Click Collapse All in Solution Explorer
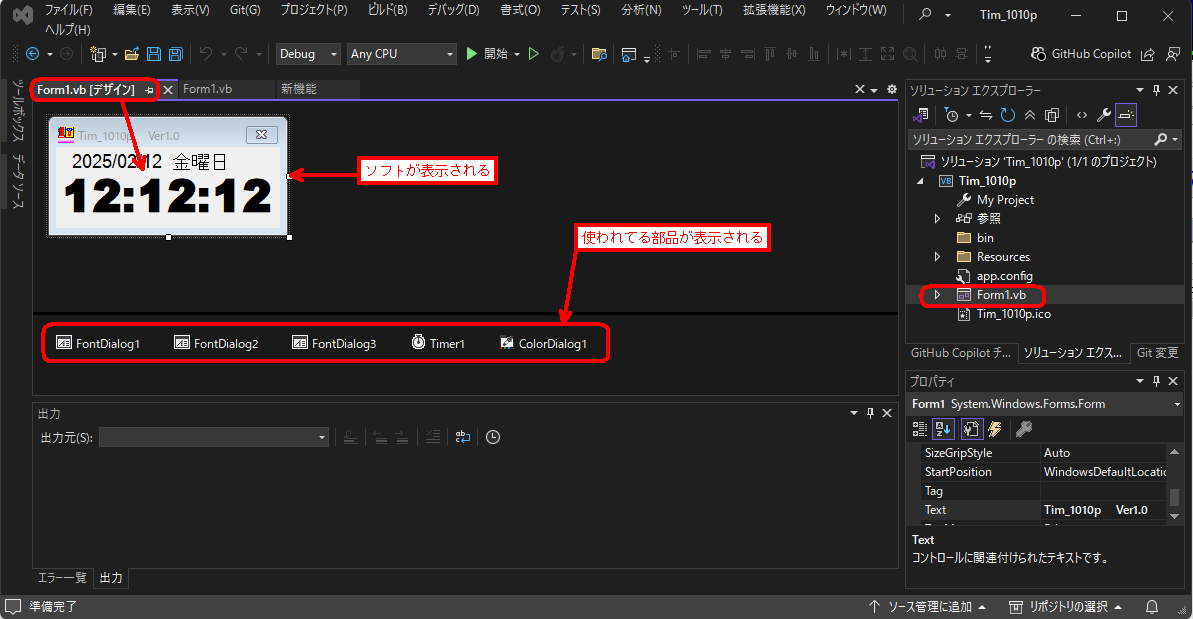 click(x=1030, y=115)
